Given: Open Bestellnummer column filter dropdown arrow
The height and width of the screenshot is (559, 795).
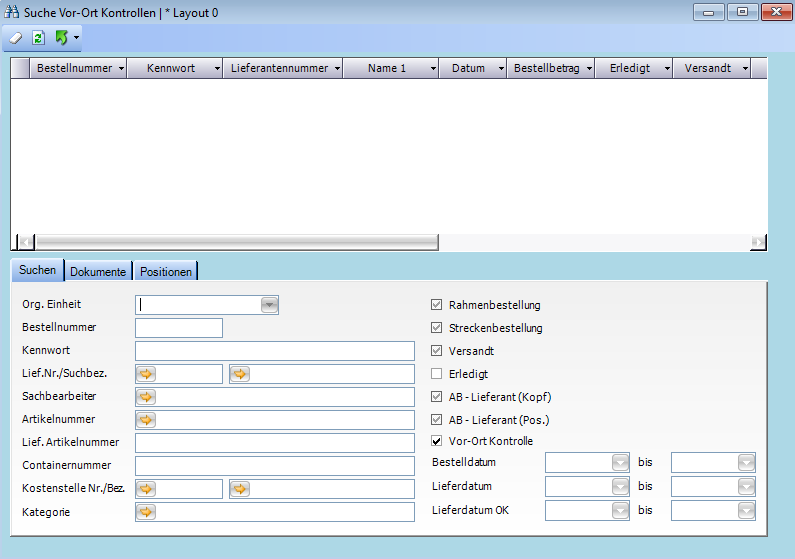Looking at the screenshot, I should pos(121,69).
